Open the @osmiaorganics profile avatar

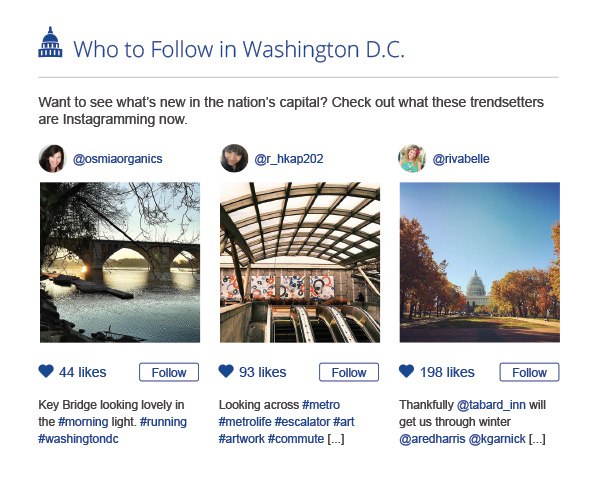[52, 158]
